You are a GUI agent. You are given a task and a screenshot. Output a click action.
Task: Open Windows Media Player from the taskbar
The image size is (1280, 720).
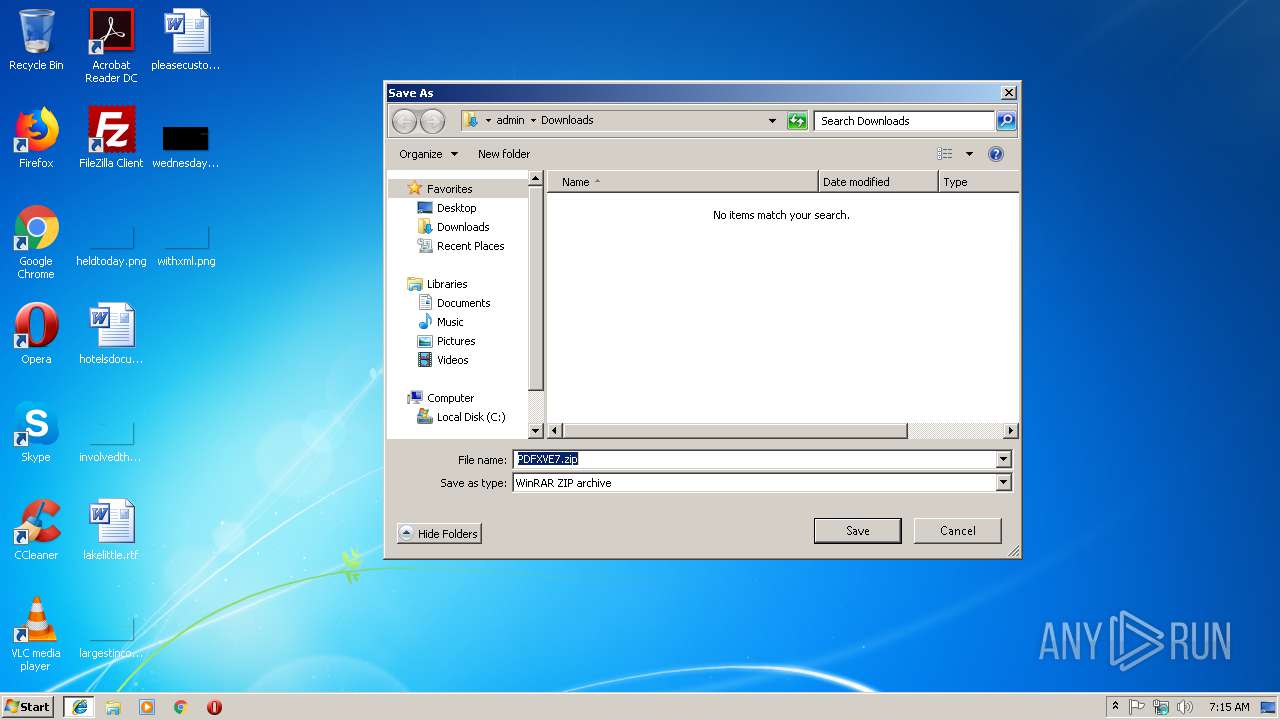click(147, 707)
